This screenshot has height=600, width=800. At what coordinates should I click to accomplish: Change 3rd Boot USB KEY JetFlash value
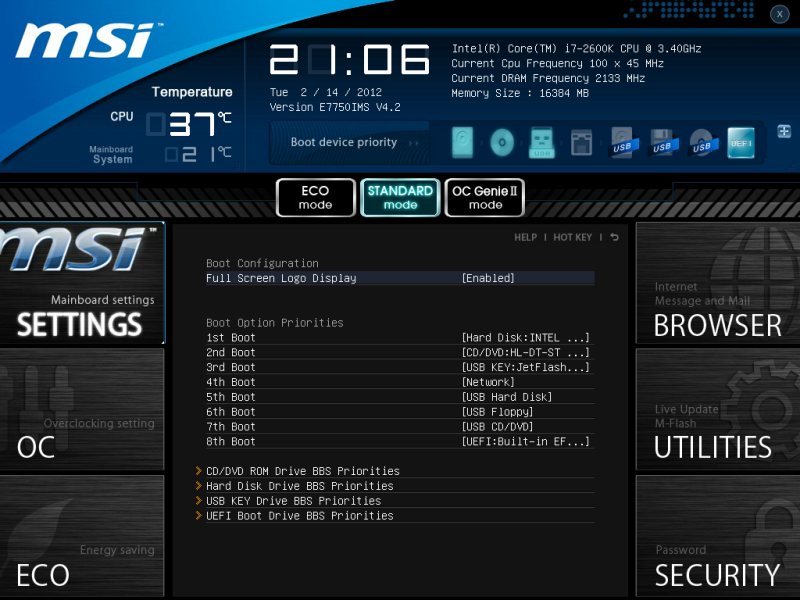pos(526,367)
